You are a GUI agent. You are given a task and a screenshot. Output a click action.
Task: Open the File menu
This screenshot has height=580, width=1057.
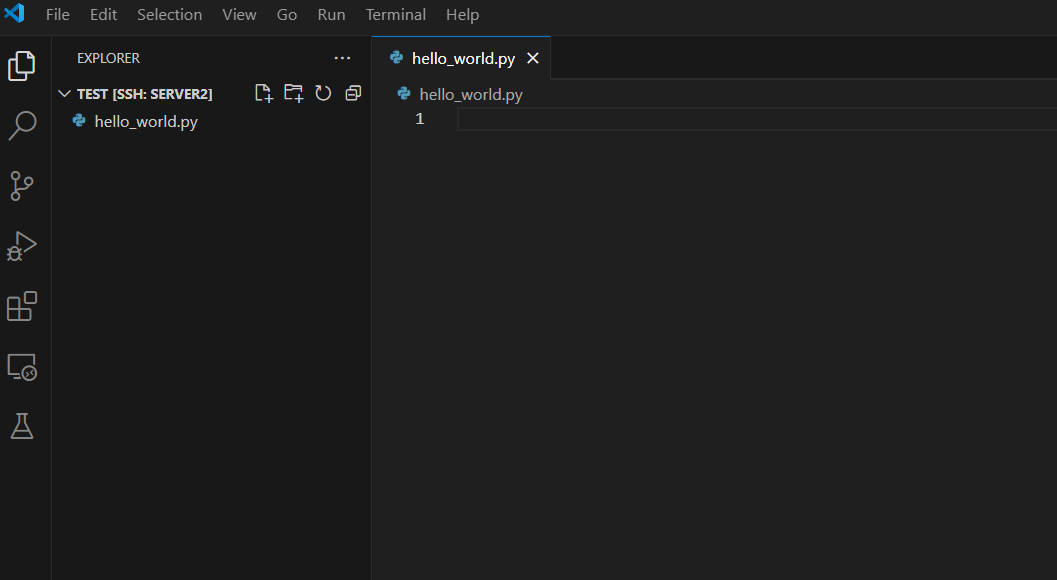[58, 15]
